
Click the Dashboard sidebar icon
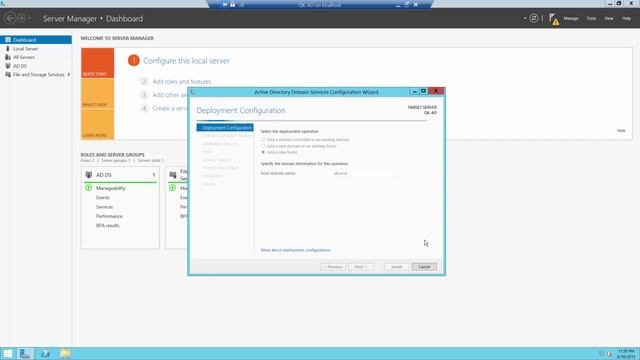[x=8, y=40]
